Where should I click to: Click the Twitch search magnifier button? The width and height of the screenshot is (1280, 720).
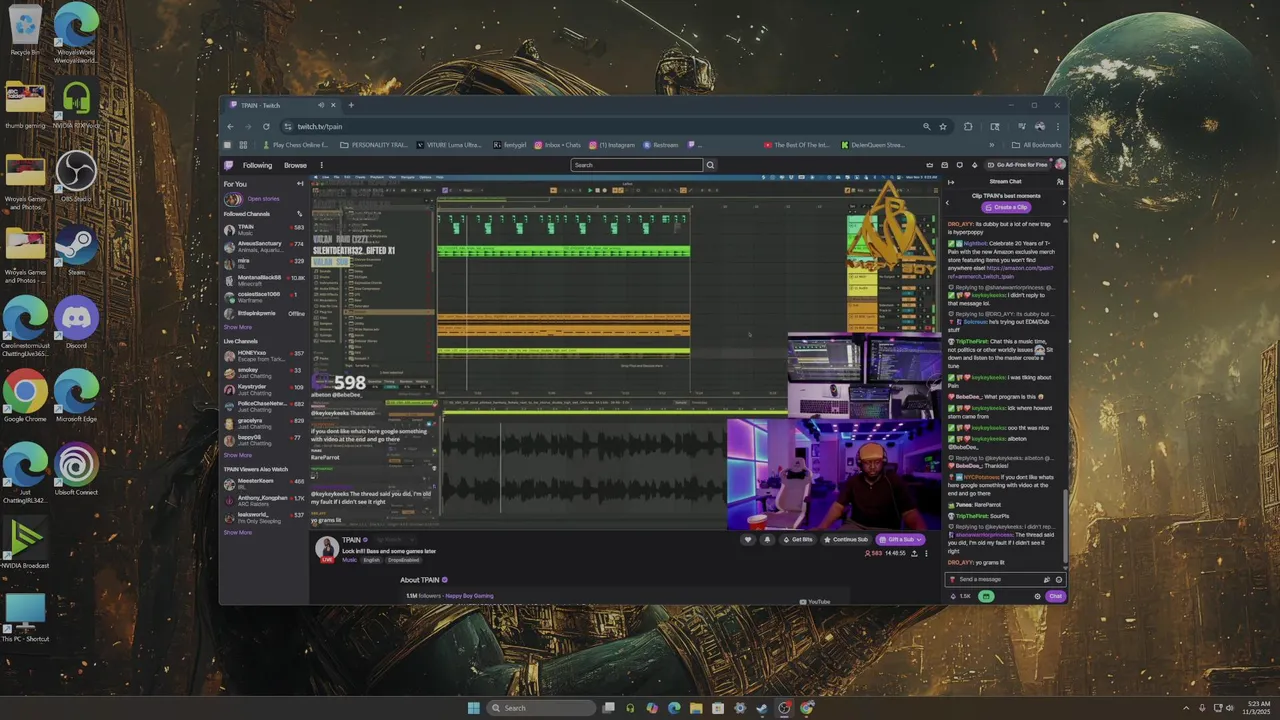pos(710,165)
